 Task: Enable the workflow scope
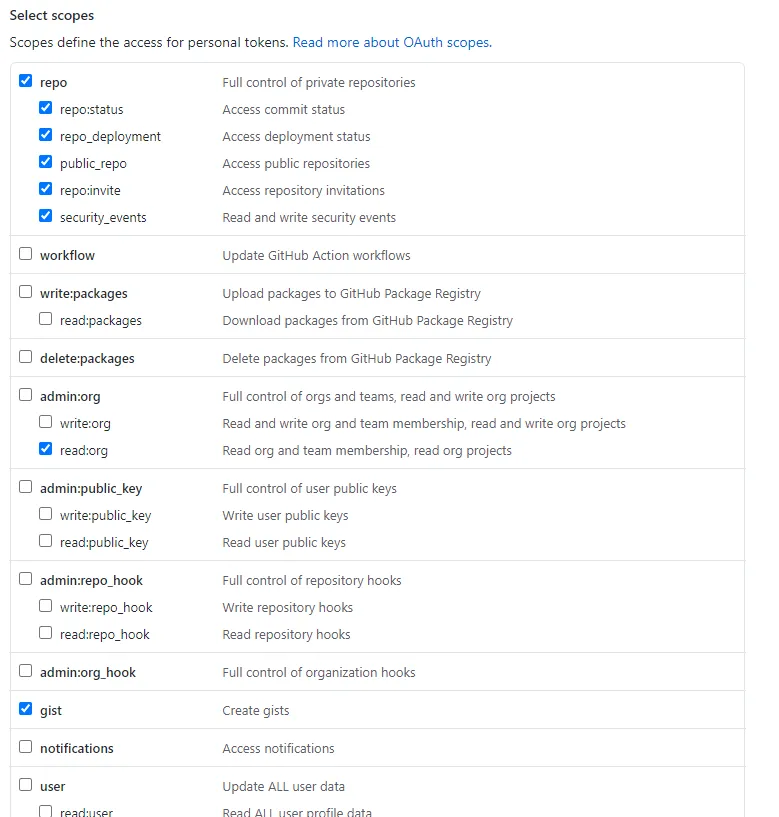pyautogui.click(x=26, y=255)
